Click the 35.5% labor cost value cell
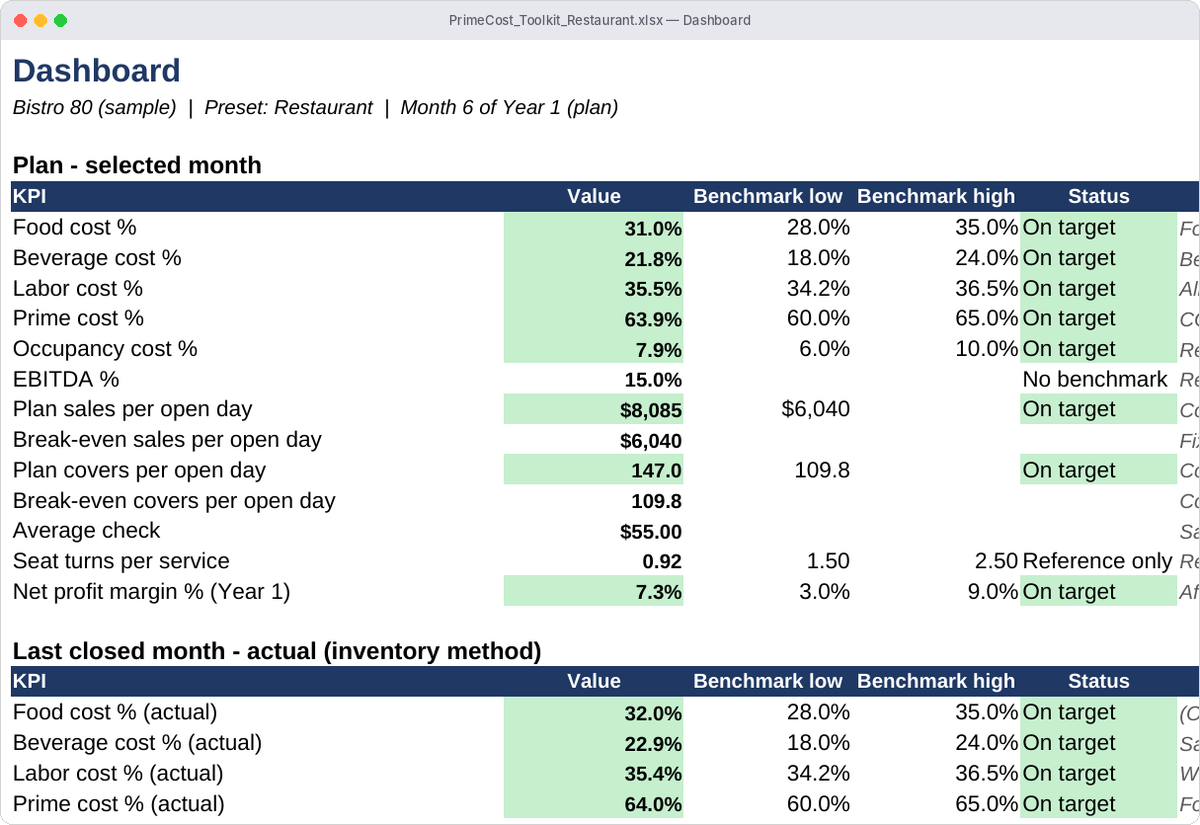This screenshot has height=825, width=1200. point(594,289)
